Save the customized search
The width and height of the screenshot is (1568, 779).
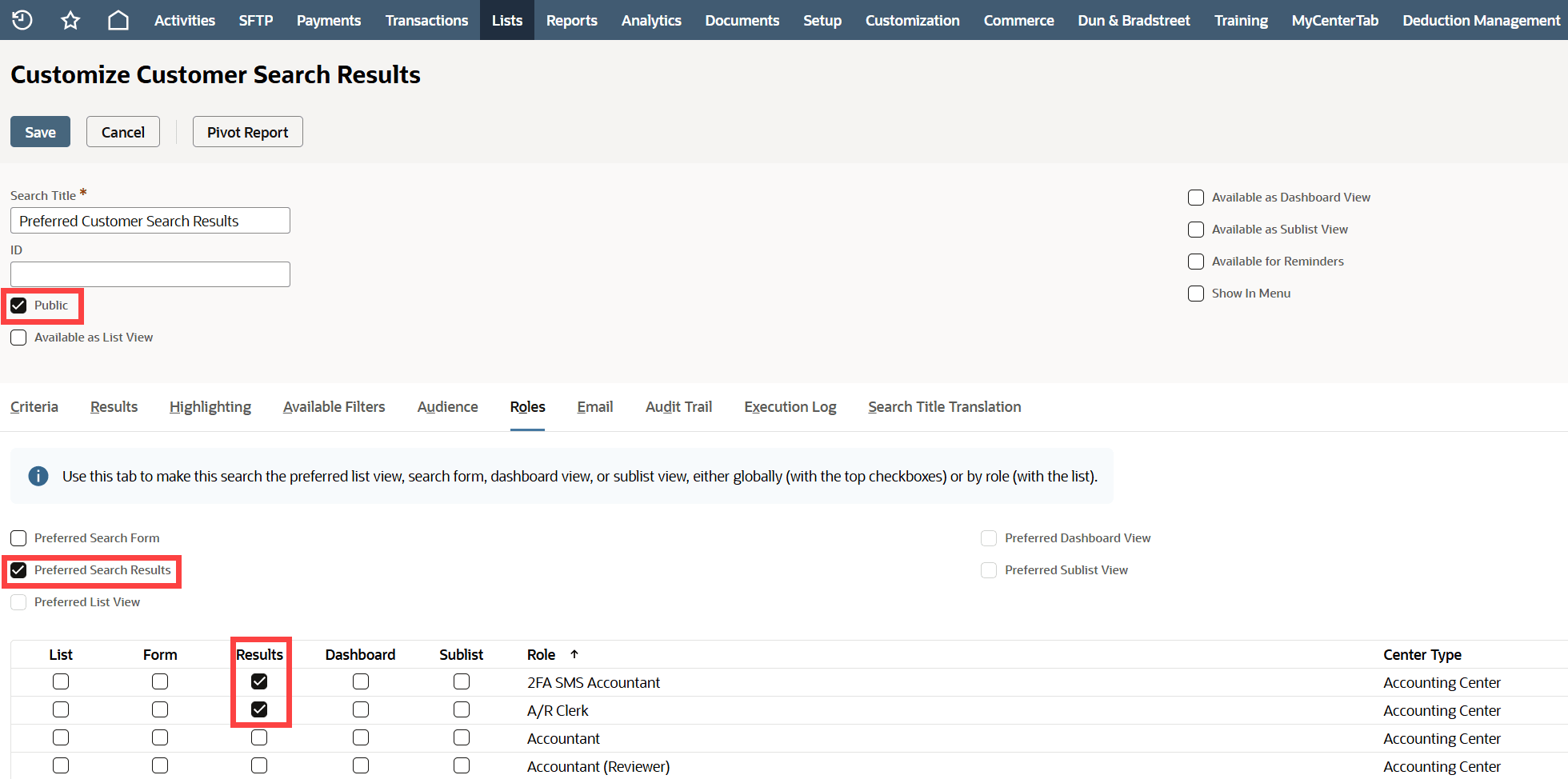point(40,132)
